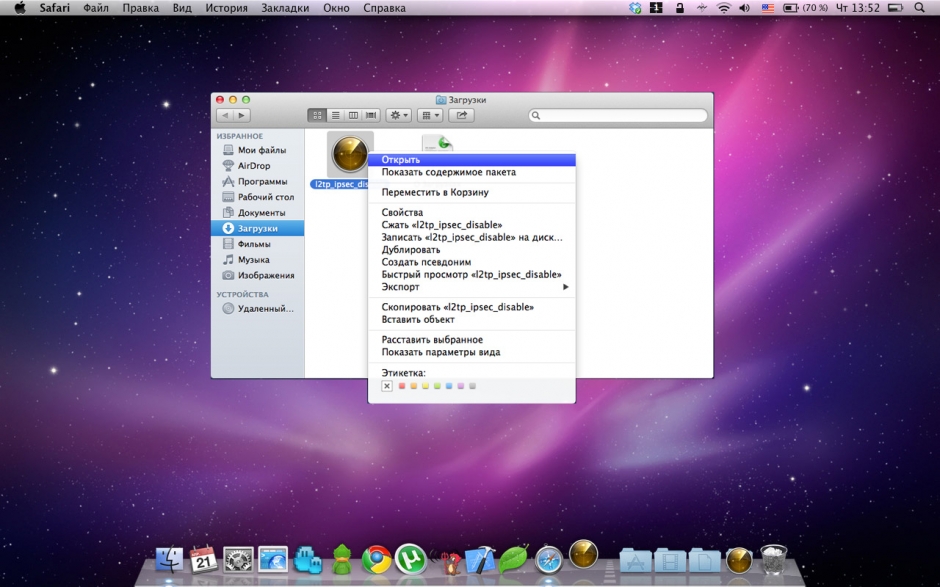Click the Wi-Fi status icon
Image resolution: width=940 pixels, height=587 pixels.
click(724, 8)
